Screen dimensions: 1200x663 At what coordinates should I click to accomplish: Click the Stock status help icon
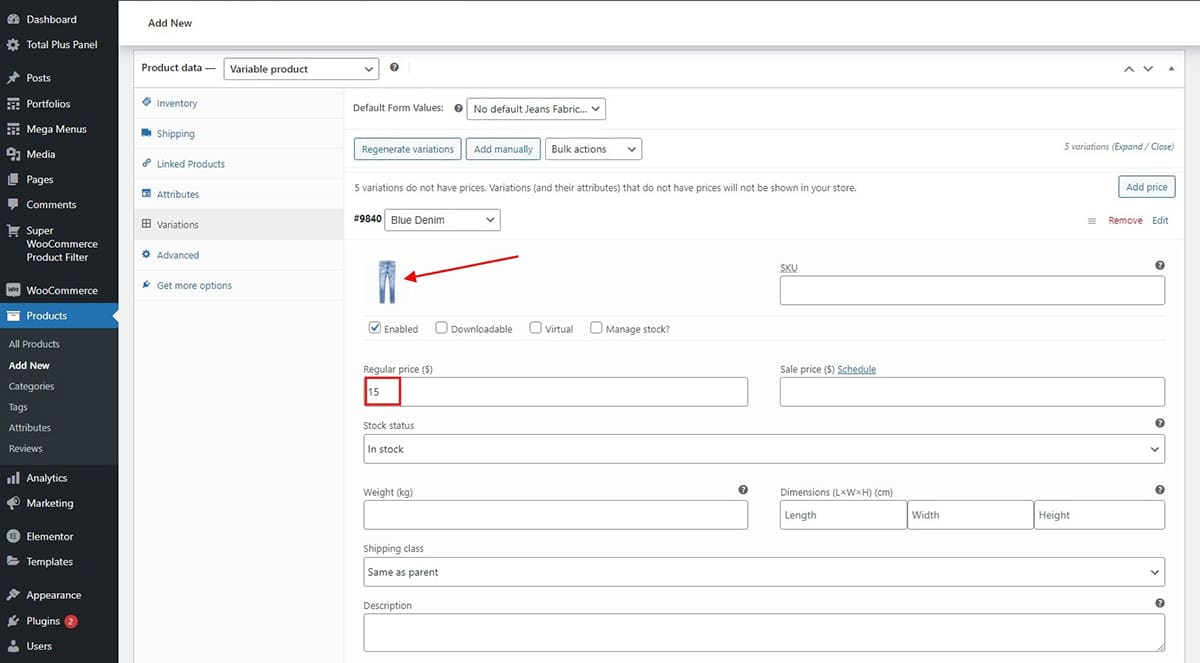point(1160,424)
